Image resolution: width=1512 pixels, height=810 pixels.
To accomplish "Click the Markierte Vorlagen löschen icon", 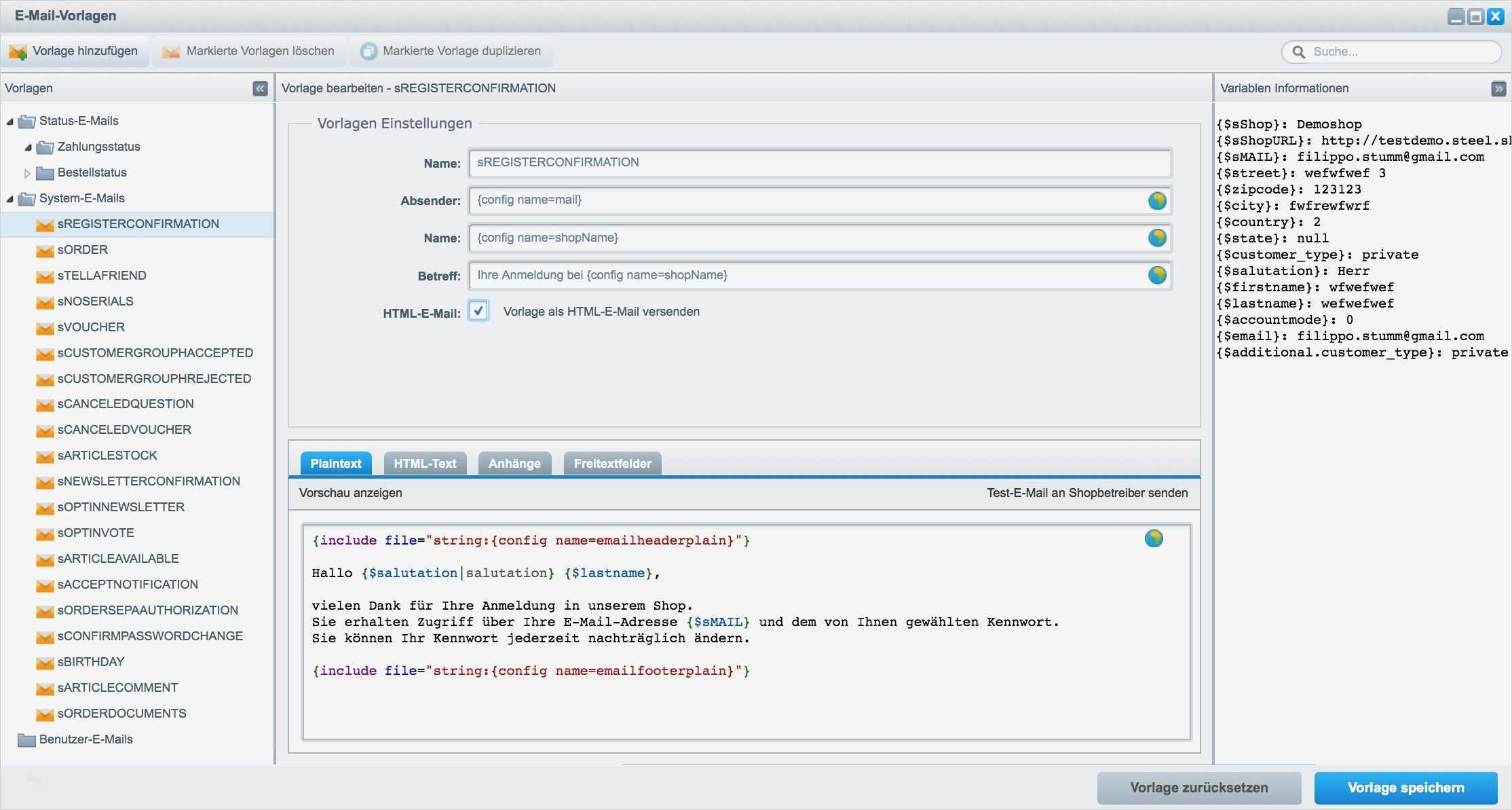I will pos(171,52).
